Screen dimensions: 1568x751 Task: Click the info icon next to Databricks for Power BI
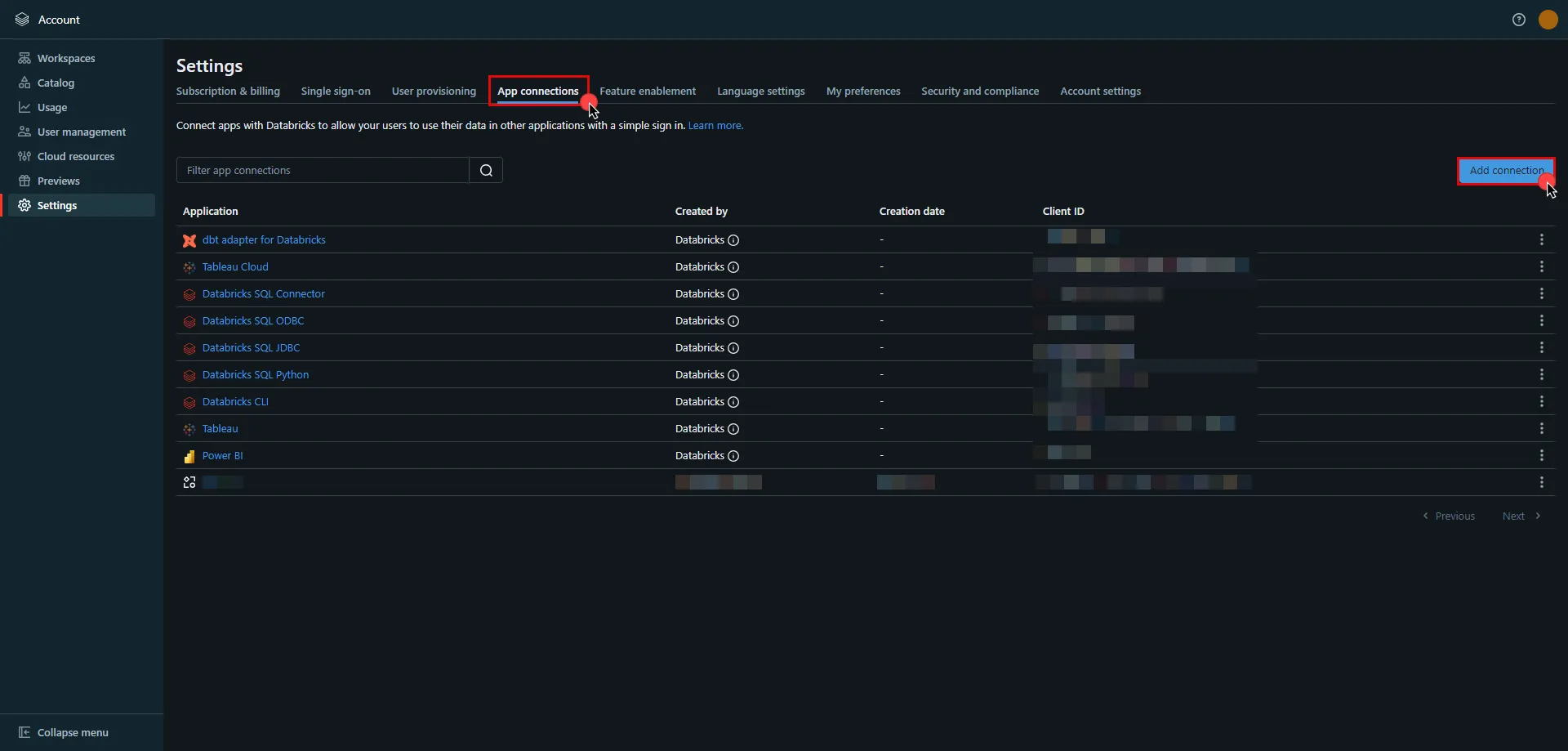click(x=734, y=456)
